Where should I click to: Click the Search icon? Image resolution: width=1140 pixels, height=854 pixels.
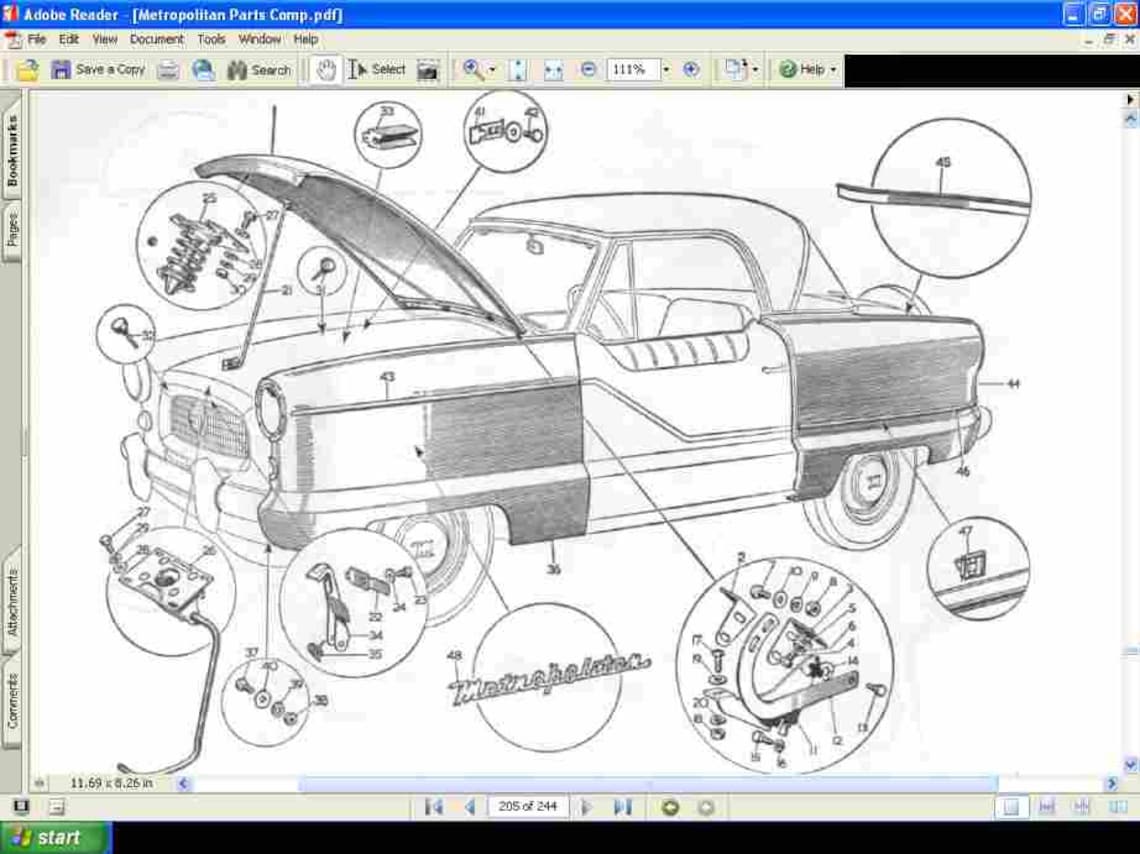coord(256,69)
